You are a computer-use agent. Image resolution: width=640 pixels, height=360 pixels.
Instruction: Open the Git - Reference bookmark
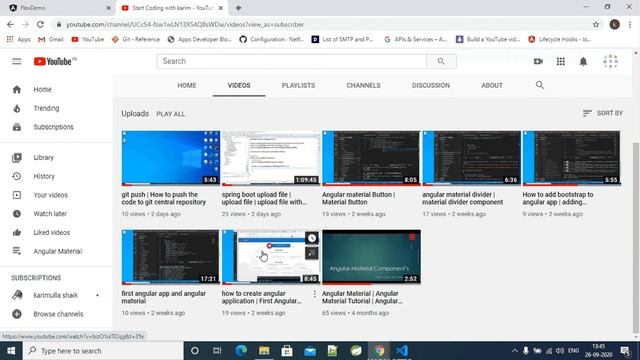click(x=136, y=39)
